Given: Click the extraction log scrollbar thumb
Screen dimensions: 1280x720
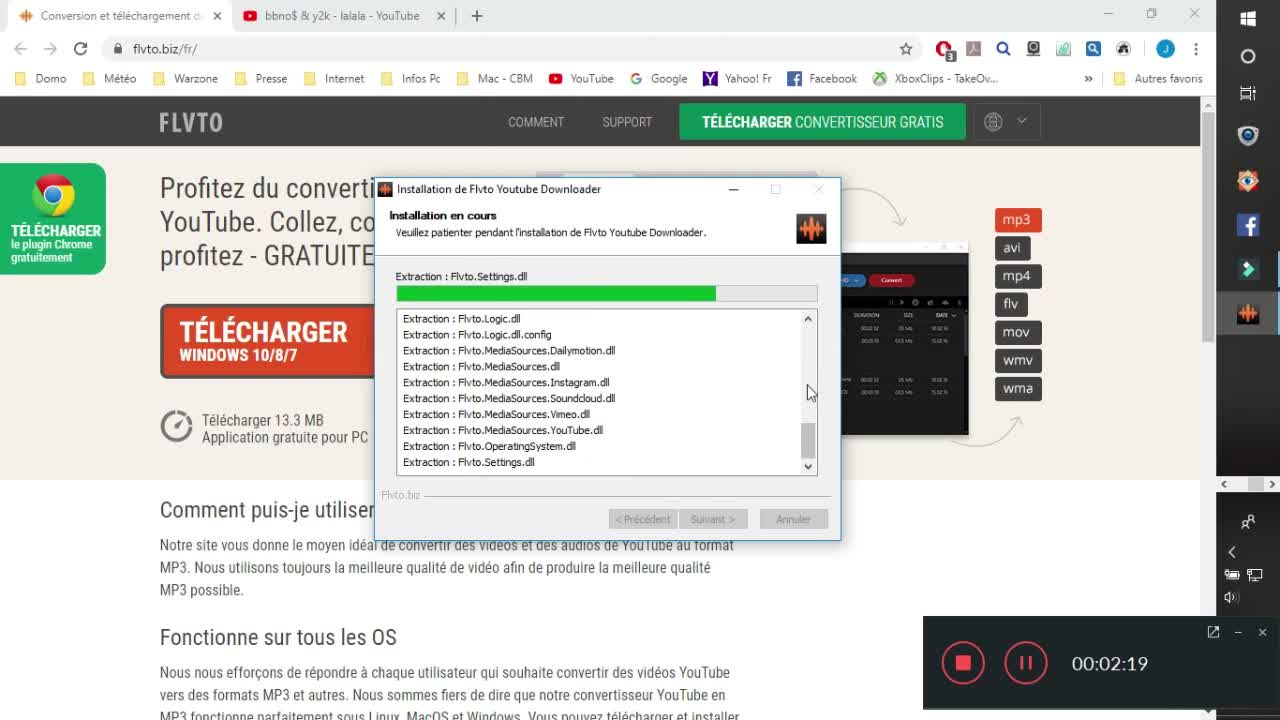Looking at the screenshot, I should coord(808,440).
